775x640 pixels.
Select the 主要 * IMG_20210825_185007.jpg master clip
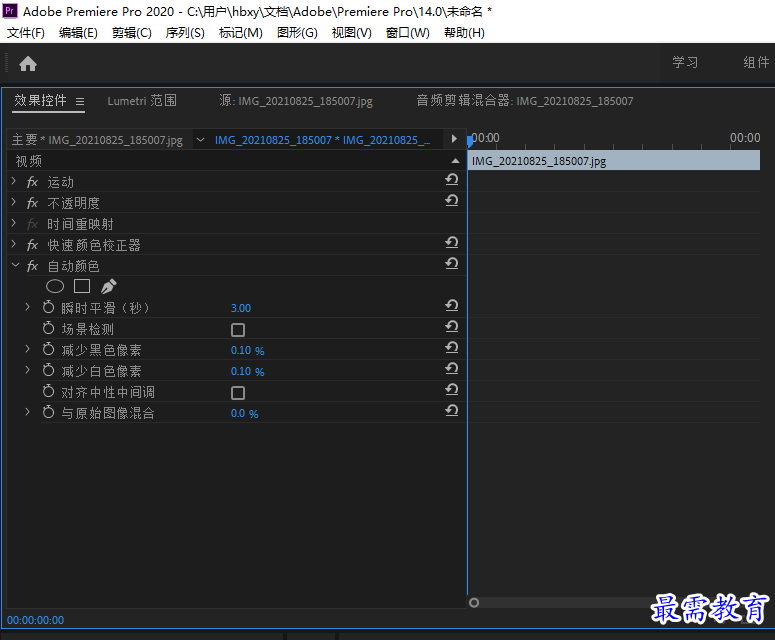tap(97, 140)
